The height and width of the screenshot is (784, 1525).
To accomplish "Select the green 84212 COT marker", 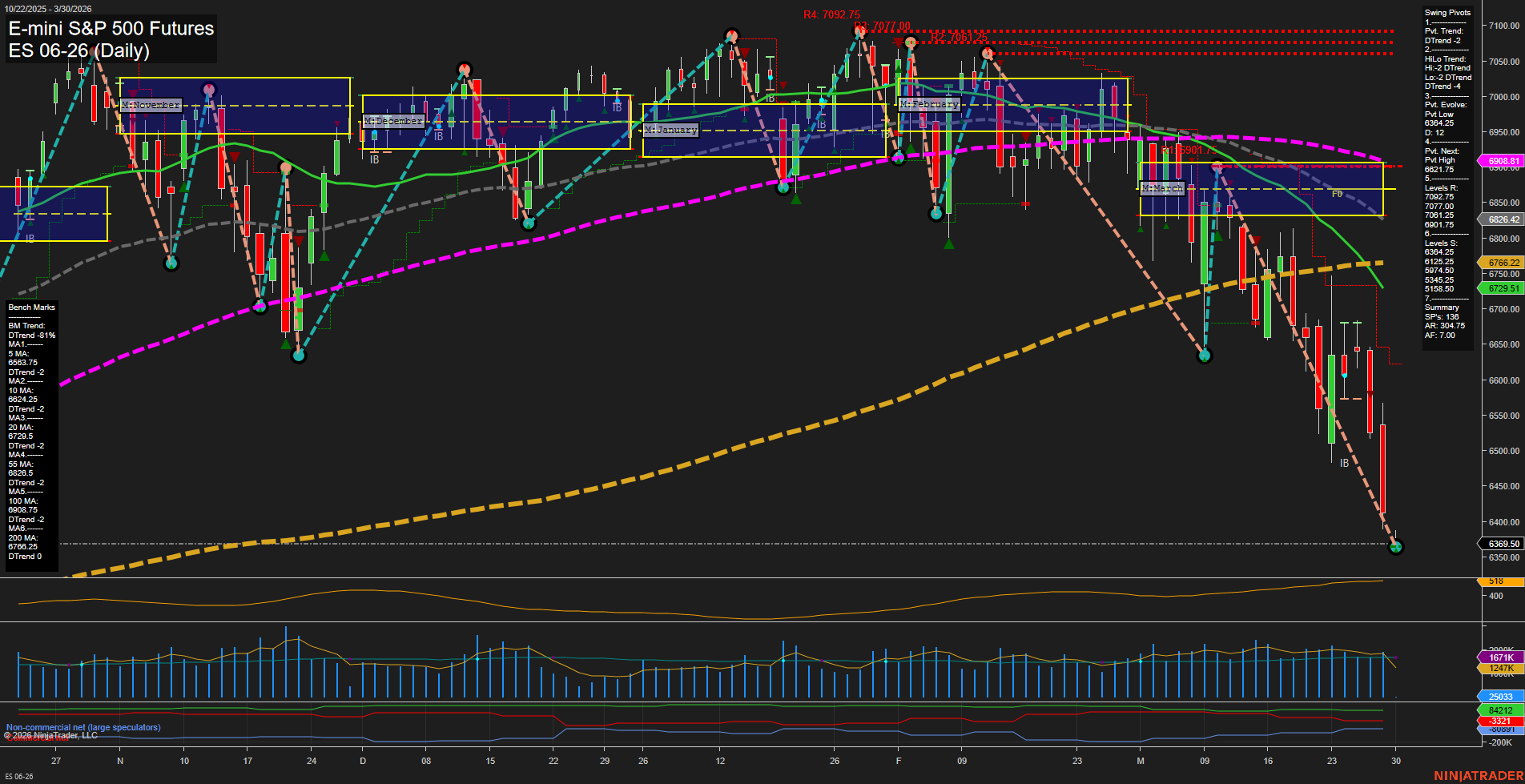I will pos(1500,709).
